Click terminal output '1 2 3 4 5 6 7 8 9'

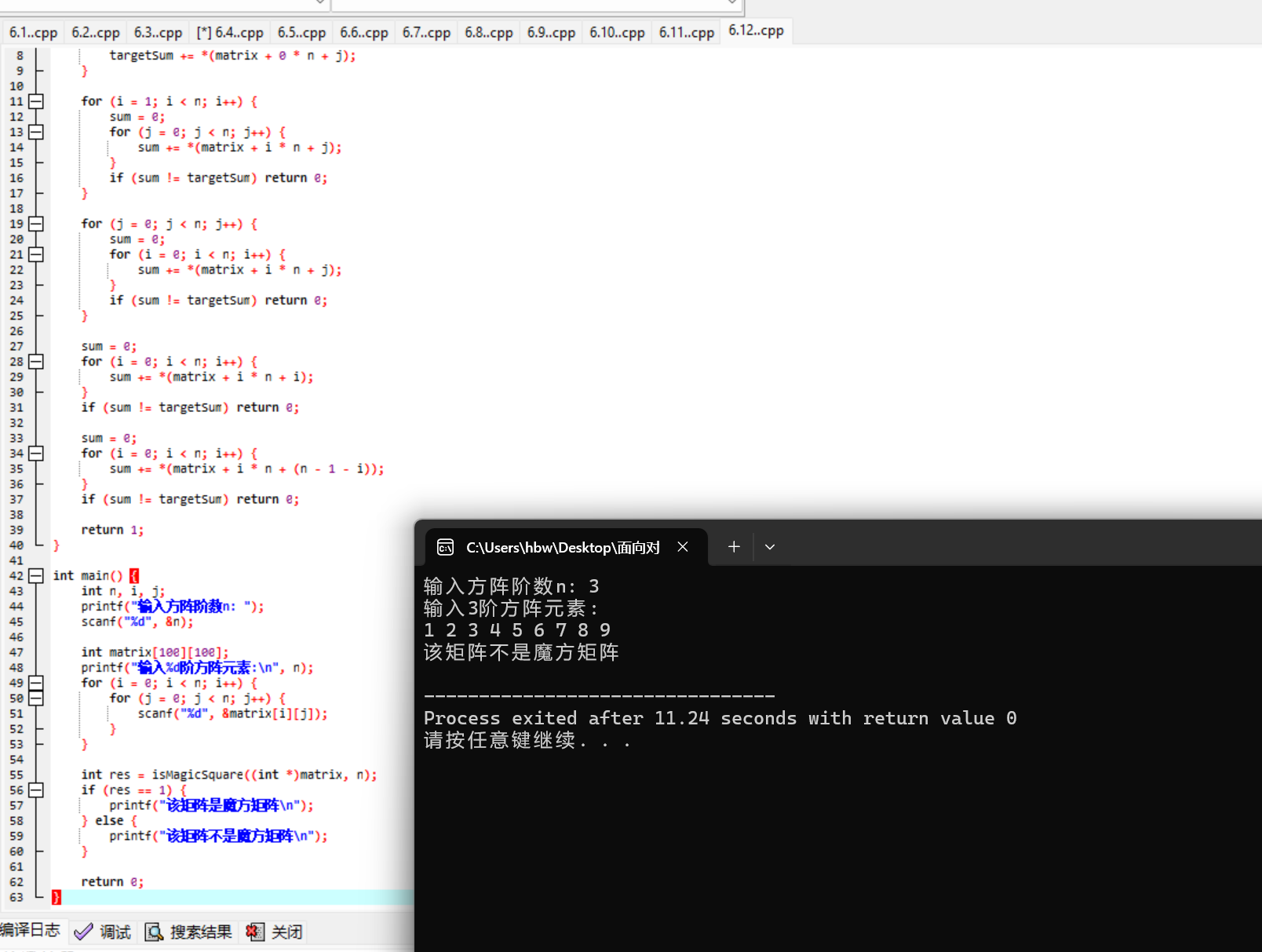pyautogui.click(x=517, y=630)
